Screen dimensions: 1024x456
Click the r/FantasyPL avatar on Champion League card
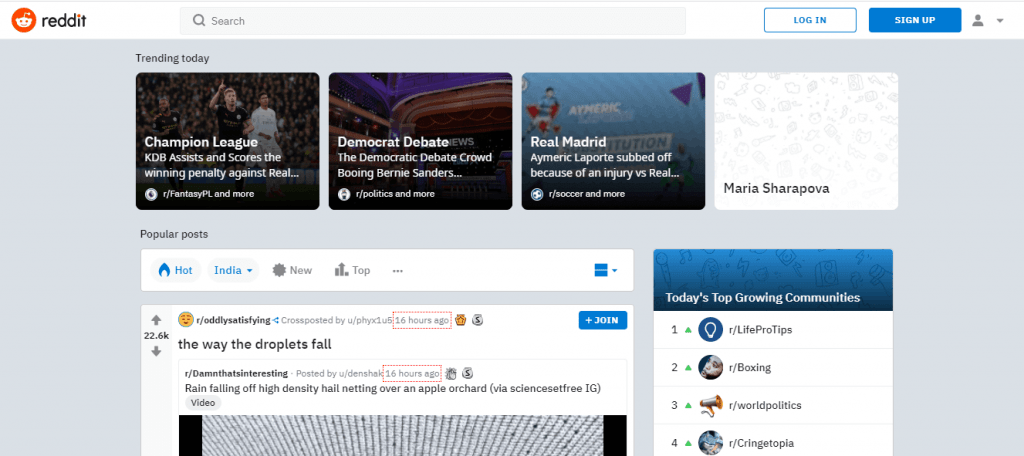coord(151,194)
